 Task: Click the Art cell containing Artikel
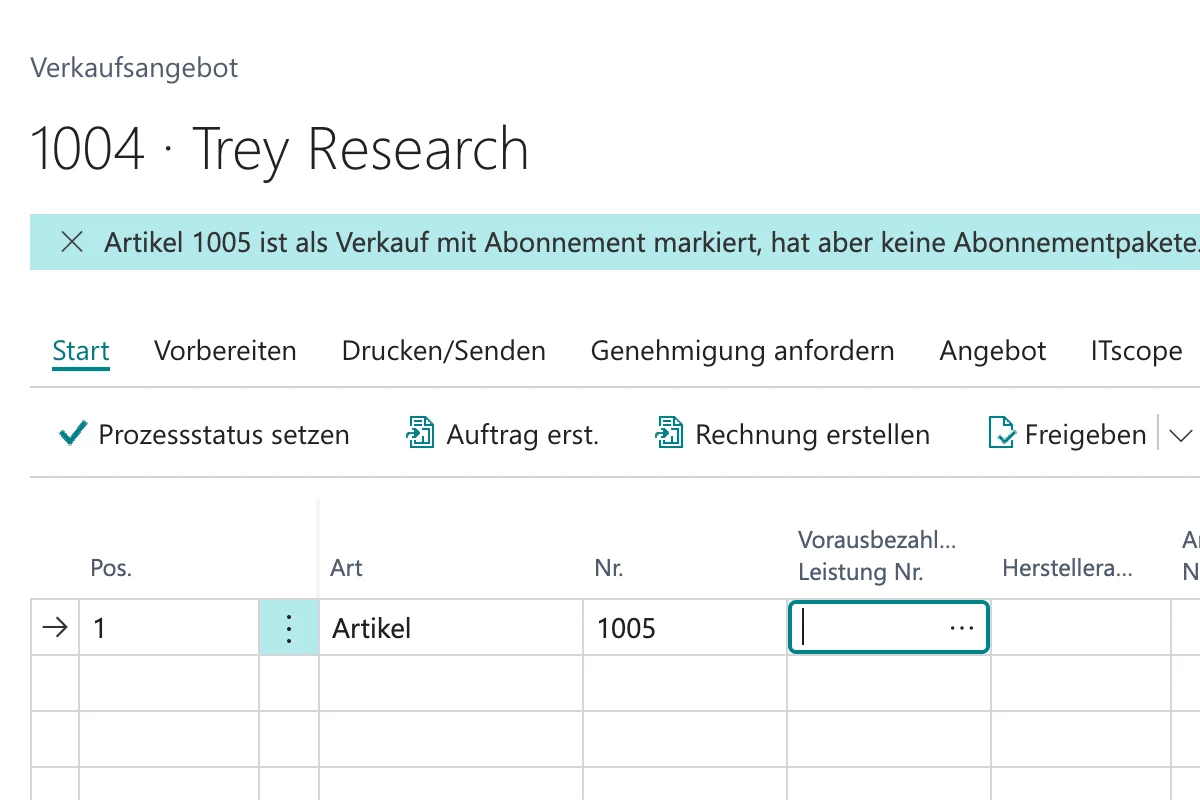coord(451,628)
